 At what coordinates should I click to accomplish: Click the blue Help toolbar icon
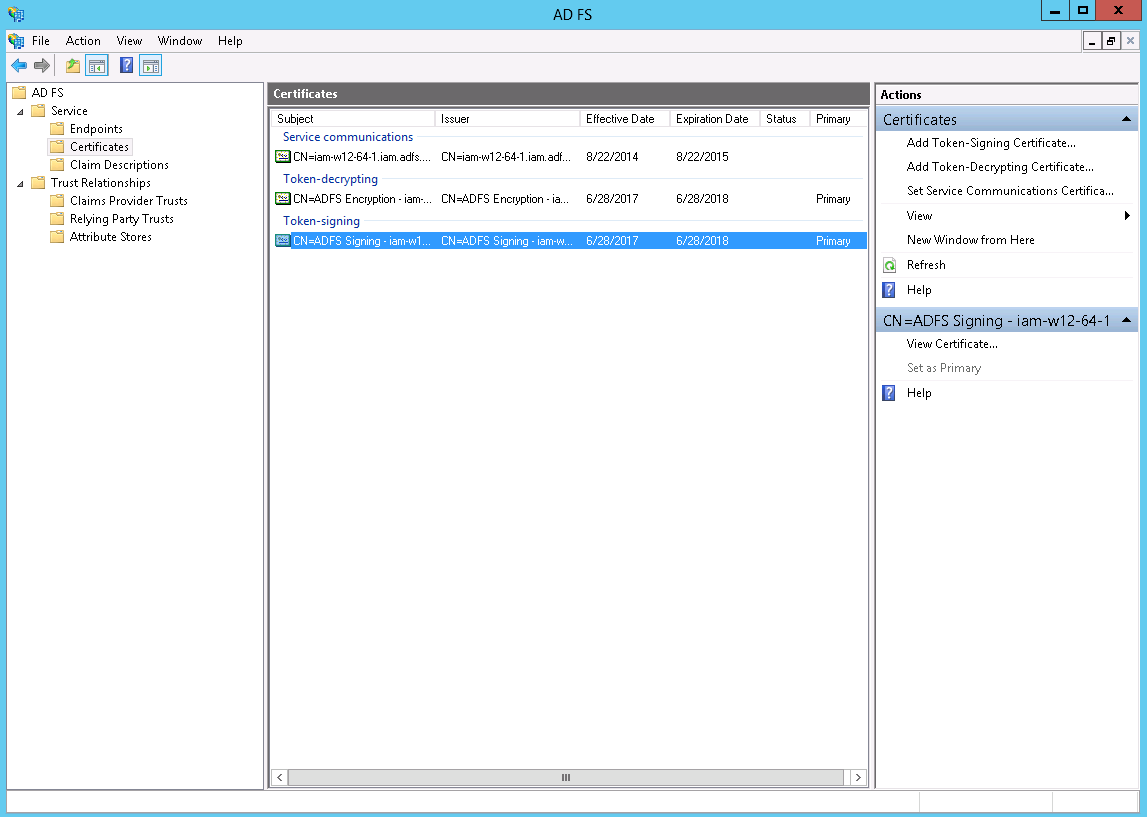[127, 66]
